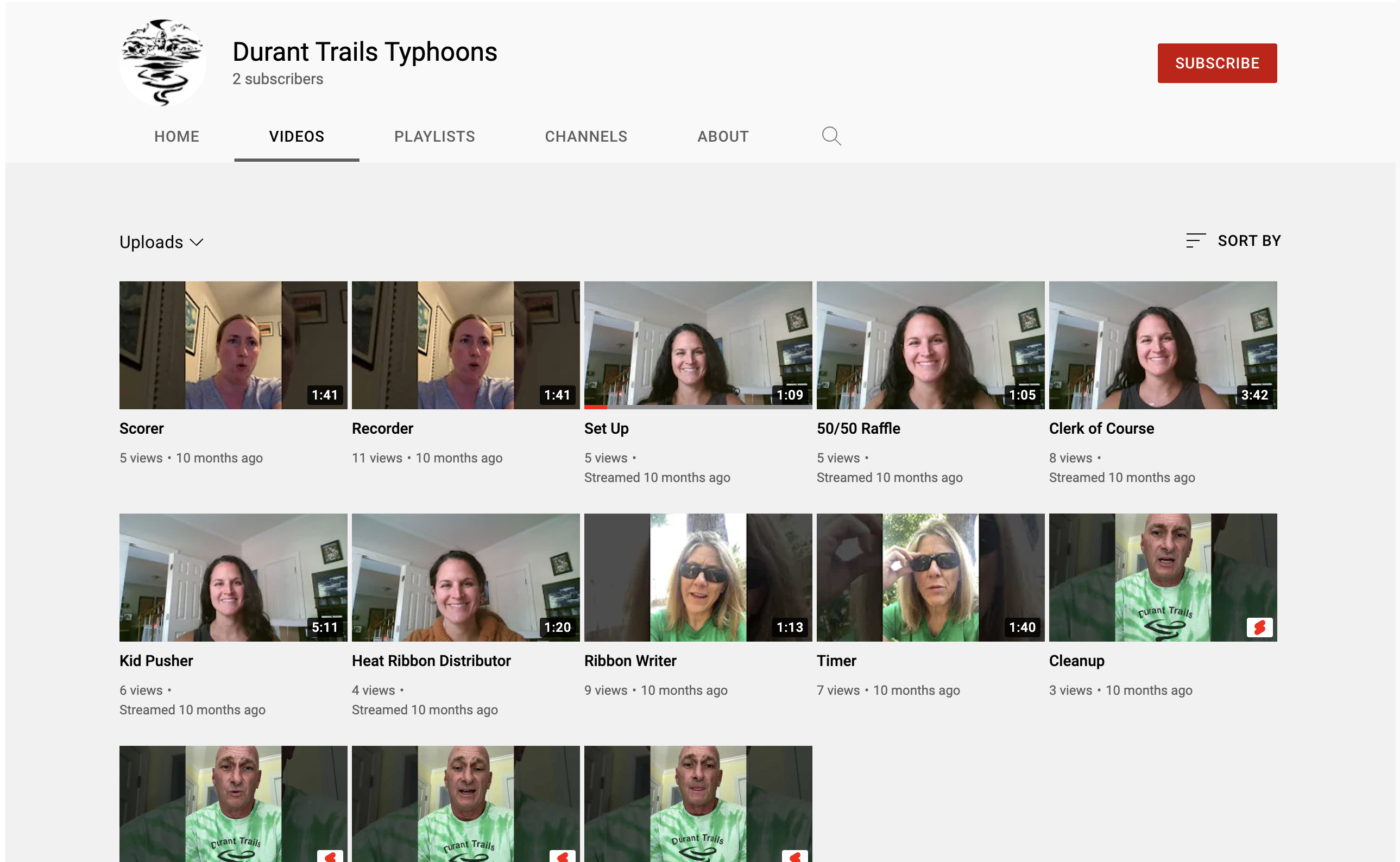The width and height of the screenshot is (1400, 862).
Task: Click the "2 subscribers" text
Action: pos(278,79)
